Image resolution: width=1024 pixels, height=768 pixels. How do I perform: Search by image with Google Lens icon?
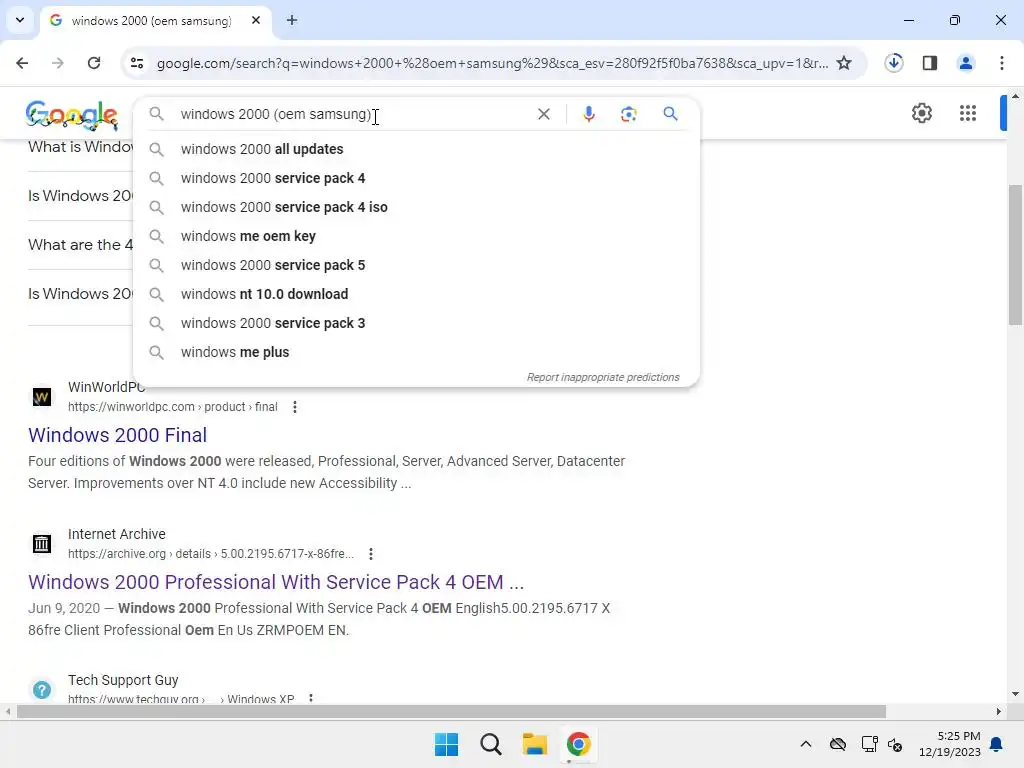628,114
